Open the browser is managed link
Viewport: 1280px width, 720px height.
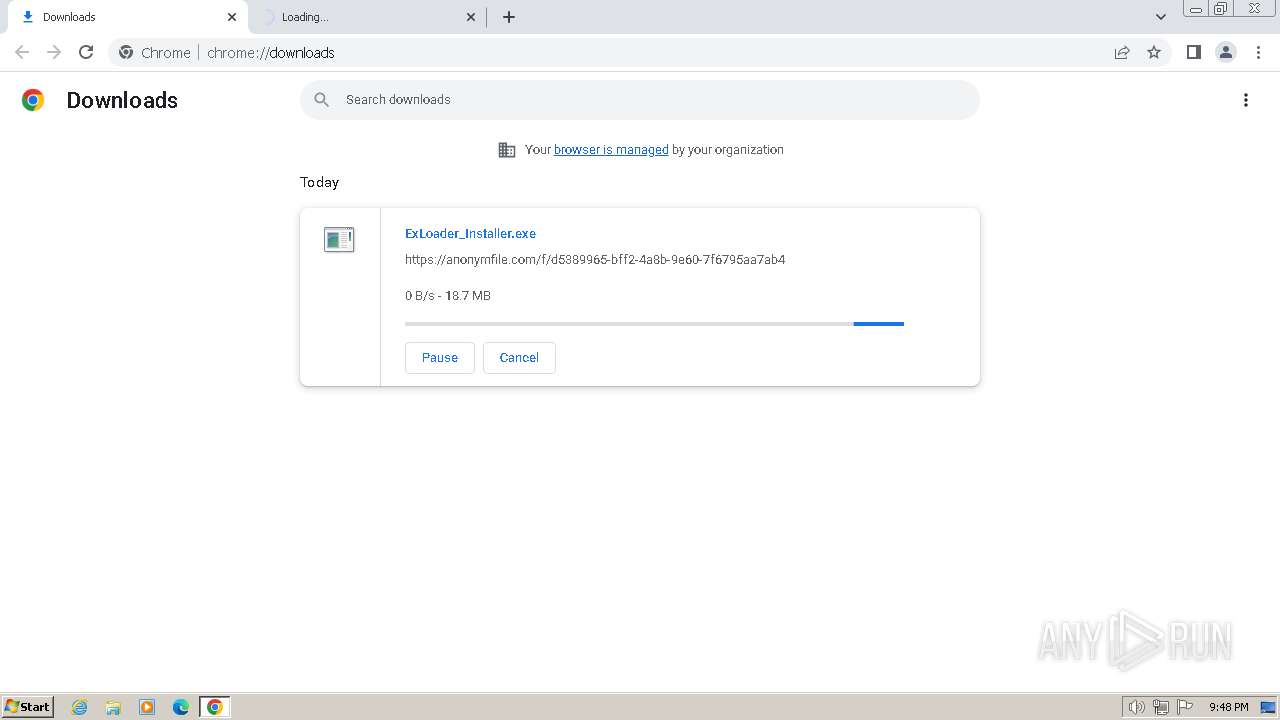tap(611, 150)
